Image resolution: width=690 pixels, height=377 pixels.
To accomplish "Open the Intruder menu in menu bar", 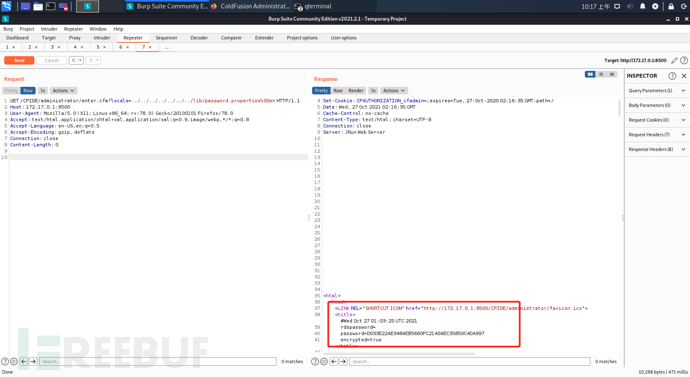I will pos(49,29).
